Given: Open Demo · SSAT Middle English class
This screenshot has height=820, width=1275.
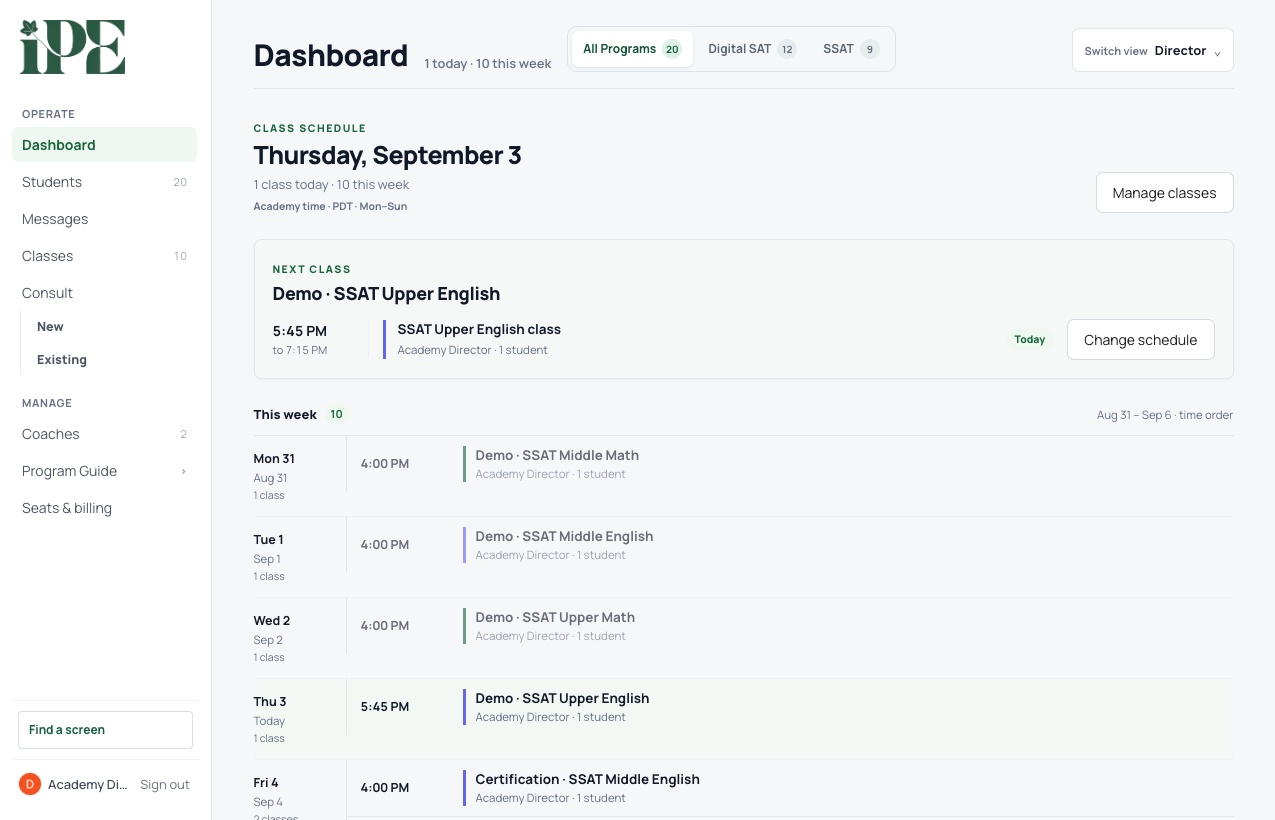Looking at the screenshot, I should coord(564,536).
